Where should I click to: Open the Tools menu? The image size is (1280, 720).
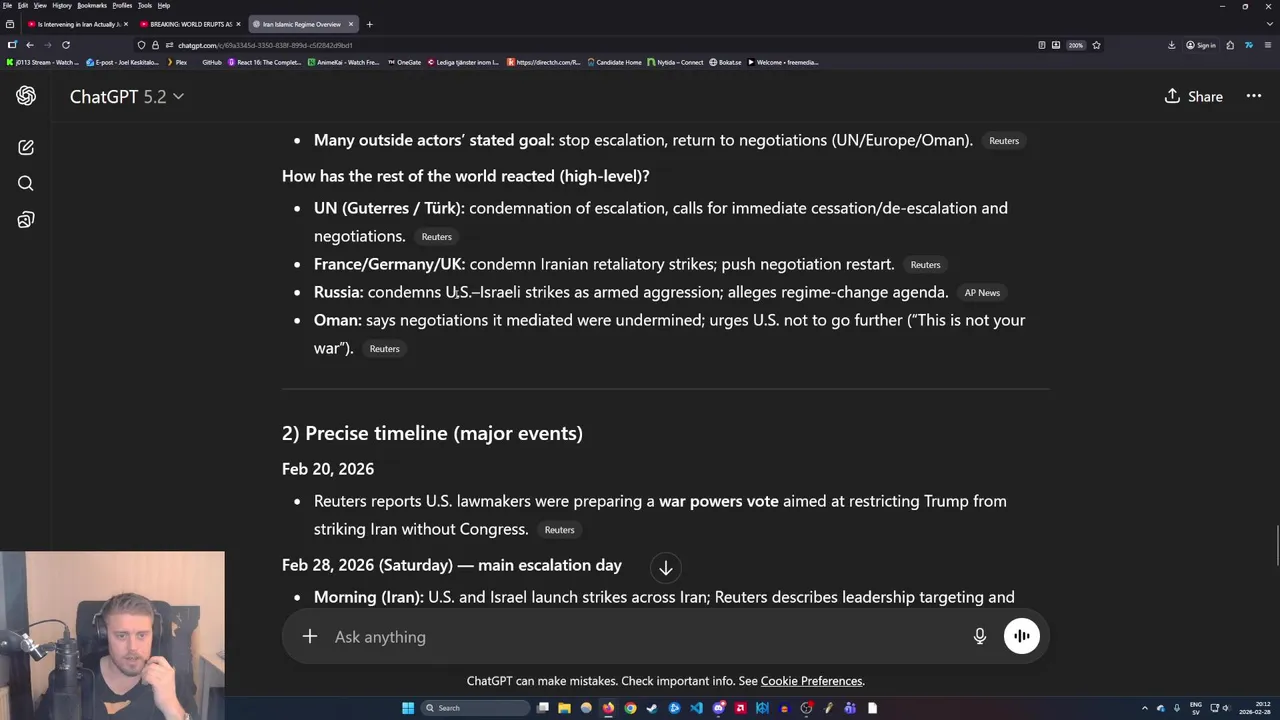coord(145,5)
